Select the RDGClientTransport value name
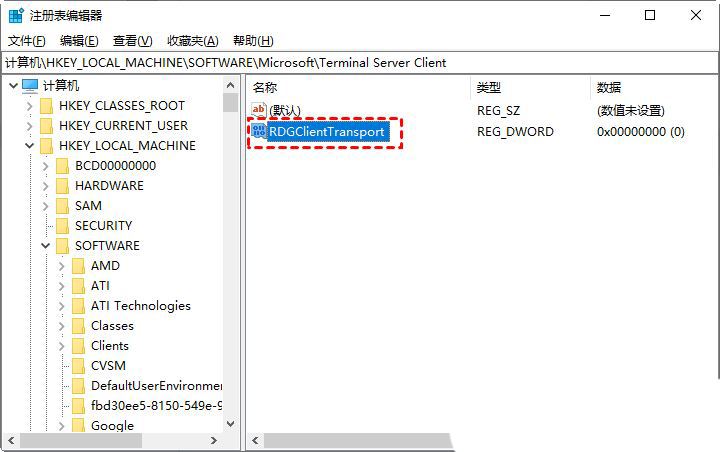720x452 pixels. (x=327, y=132)
